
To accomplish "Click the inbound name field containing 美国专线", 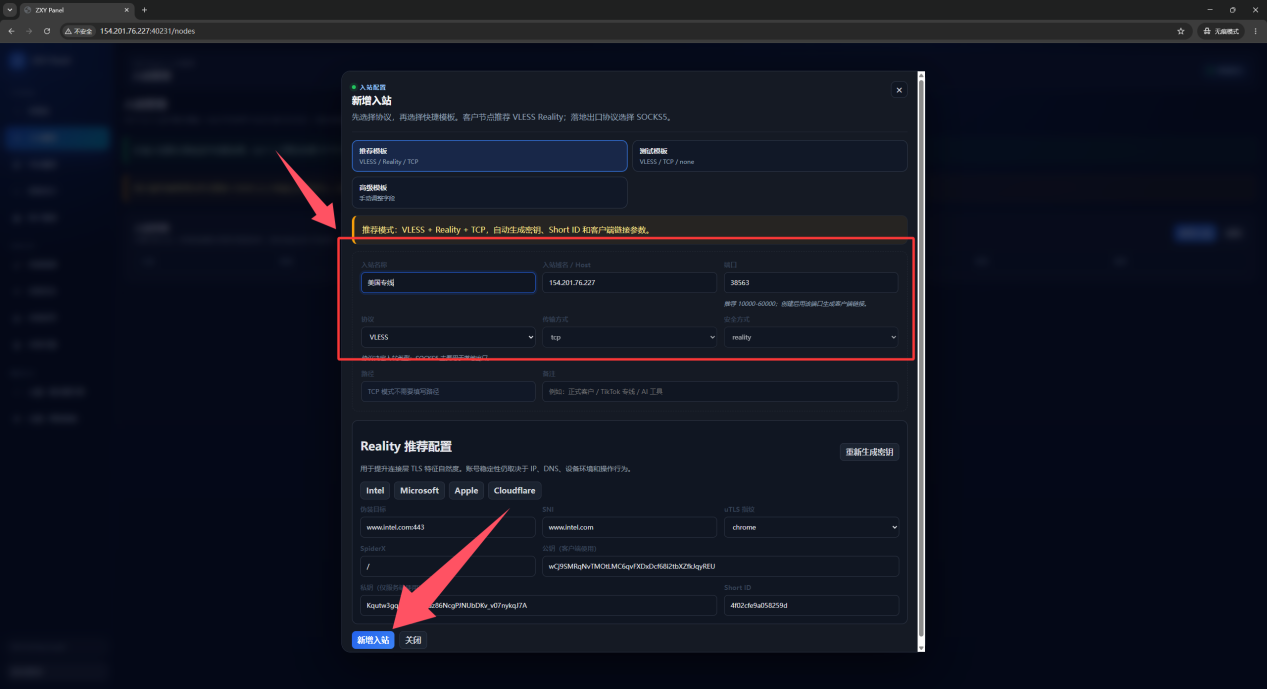I will point(448,283).
